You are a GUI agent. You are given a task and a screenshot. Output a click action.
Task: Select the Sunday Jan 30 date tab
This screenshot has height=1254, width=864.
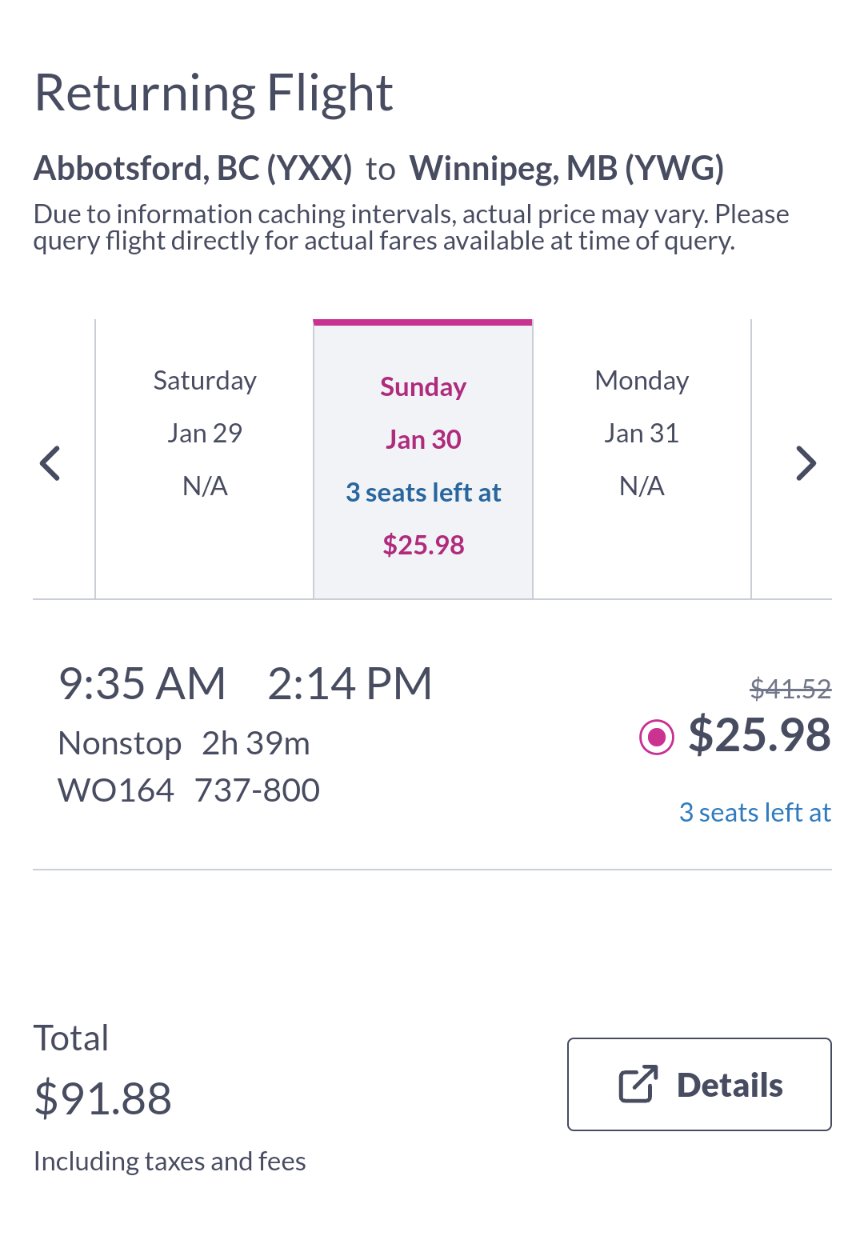point(423,459)
